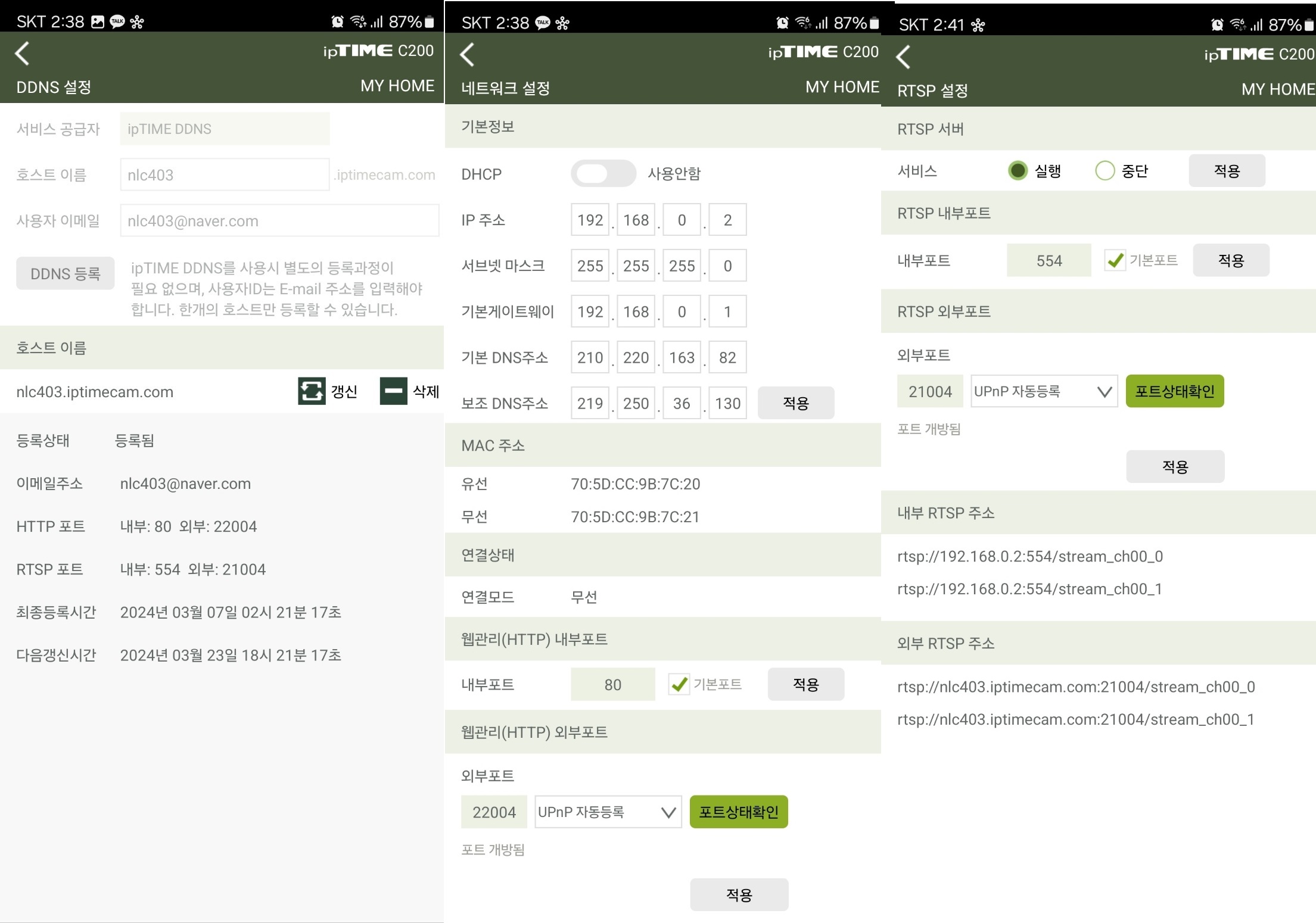Click RTSP 내부포트 field showing 554
The width and height of the screenshot is (1316, 923).
click(1049, 260)
